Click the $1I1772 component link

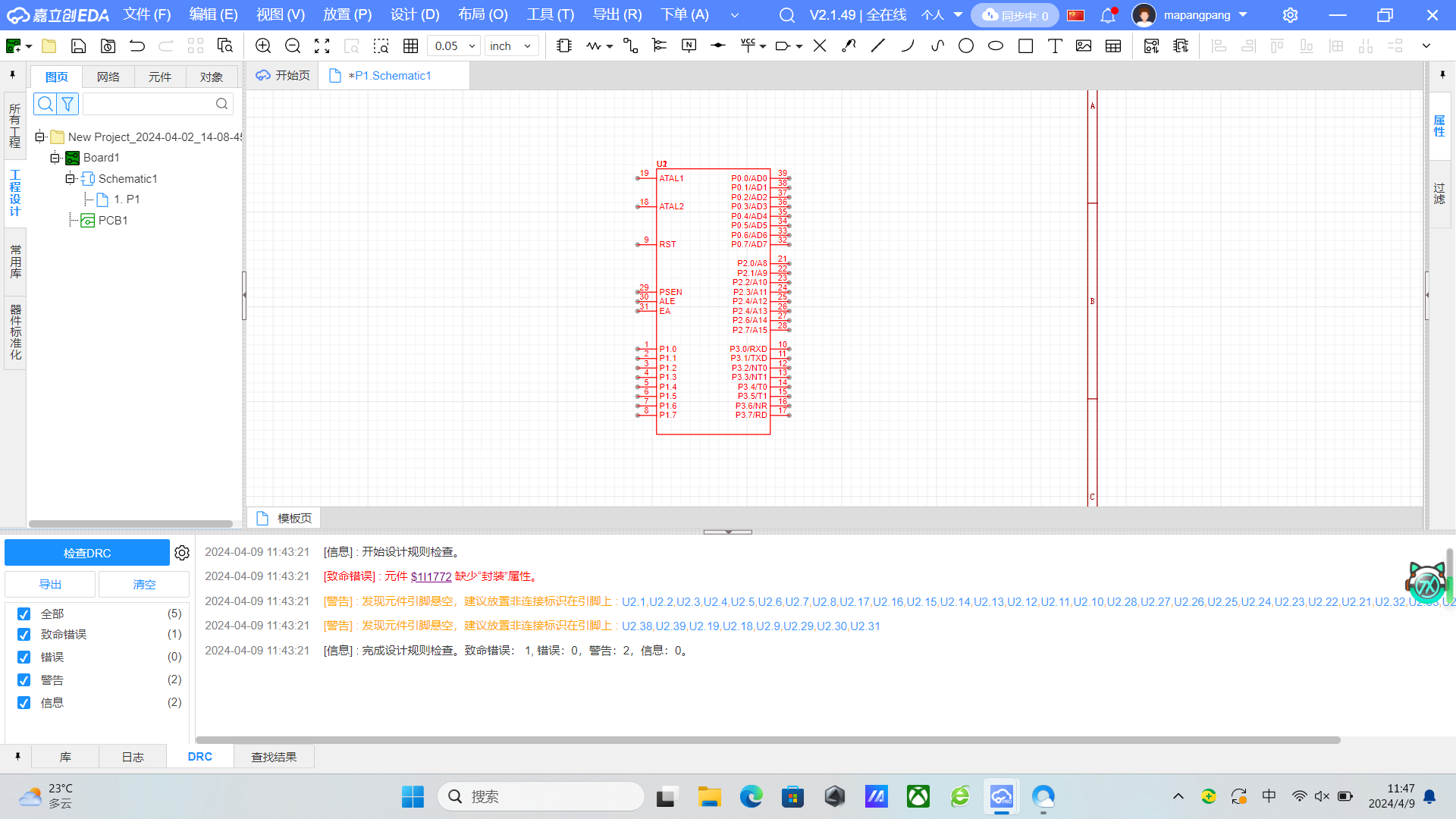click(x=431, y=577)
